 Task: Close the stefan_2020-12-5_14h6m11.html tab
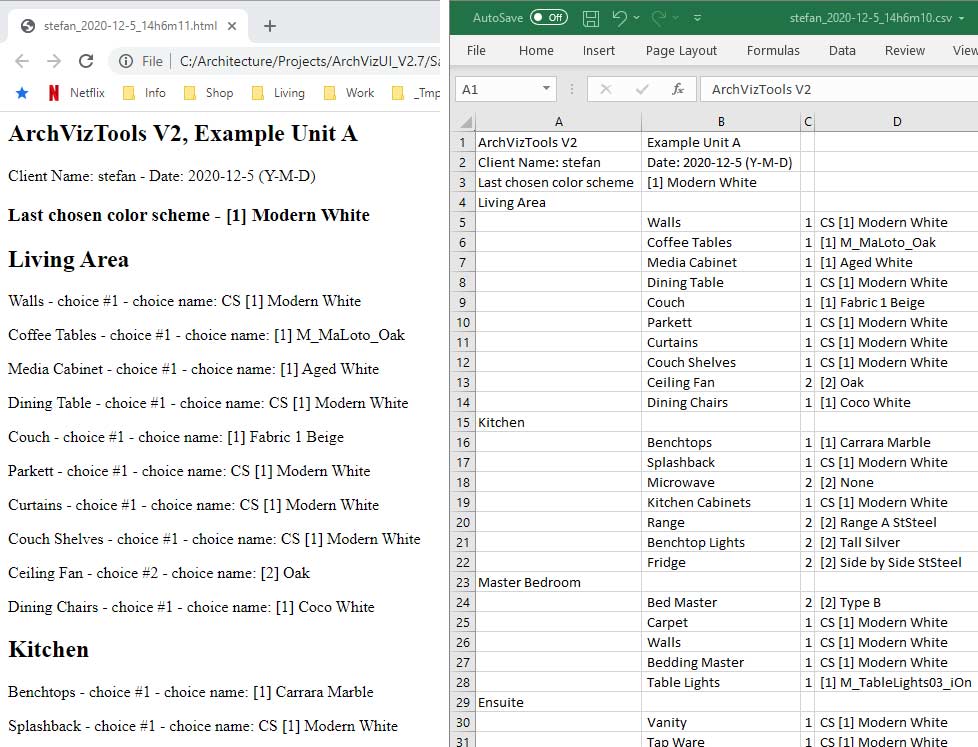[232, 26]
